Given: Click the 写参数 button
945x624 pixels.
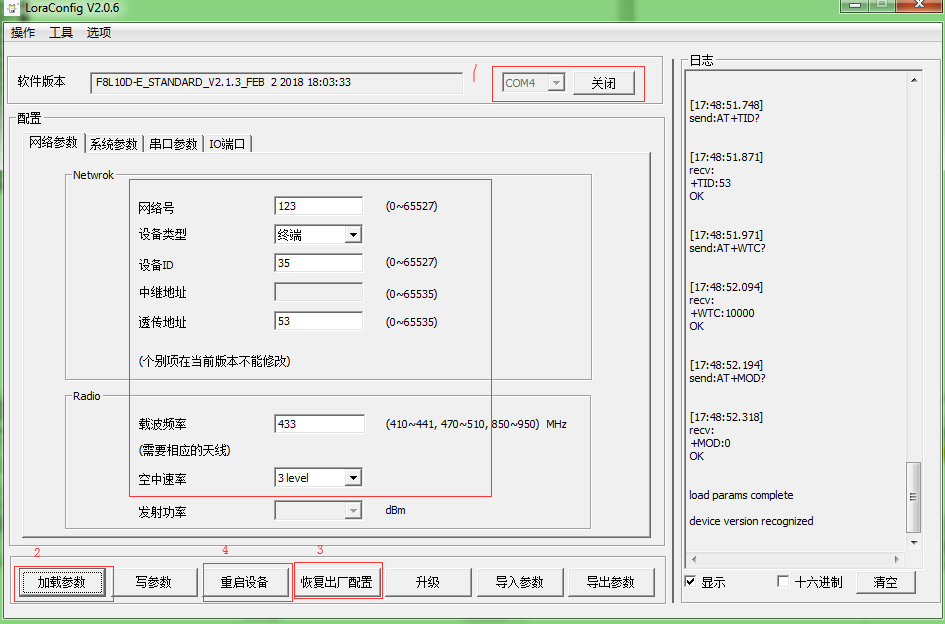Looking at the screenshot, I should pyautogui.click(x=153, y=582).
